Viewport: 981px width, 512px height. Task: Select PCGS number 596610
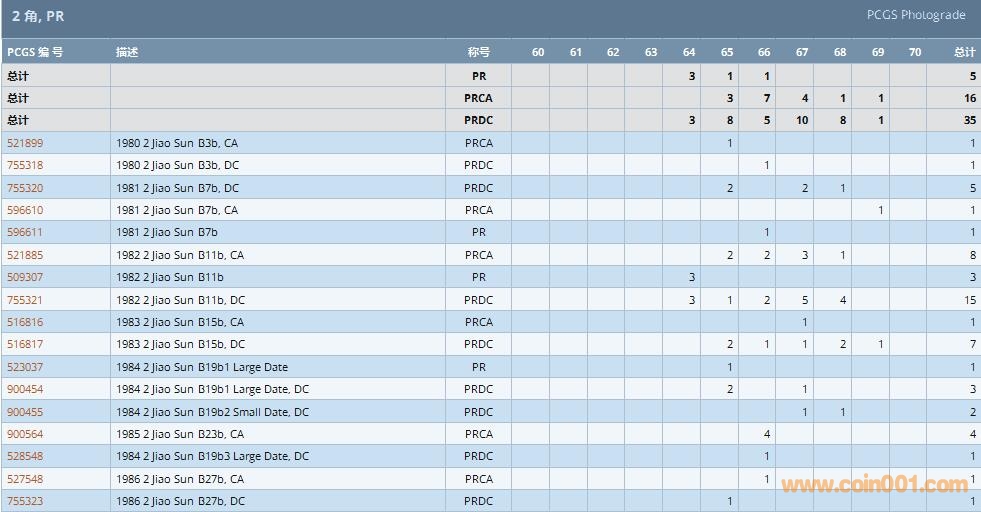(x=25, y=210)
